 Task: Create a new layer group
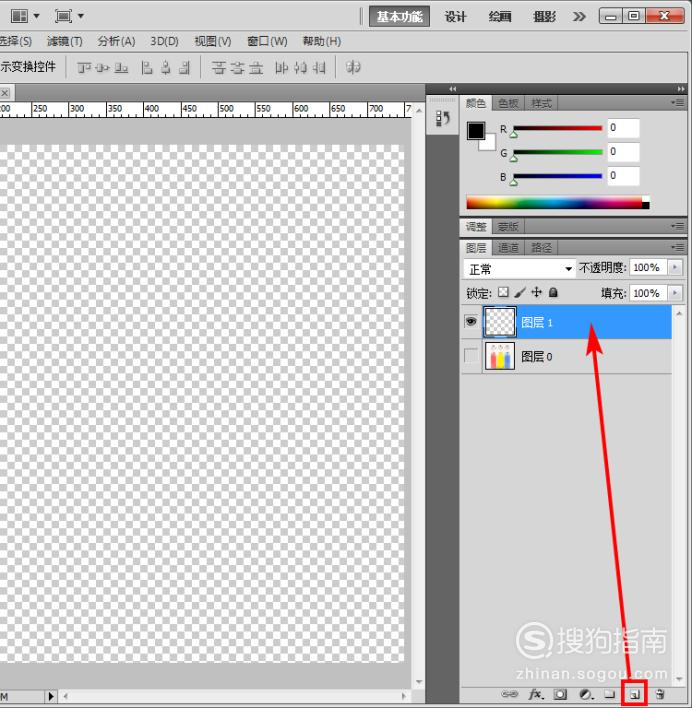610,694
